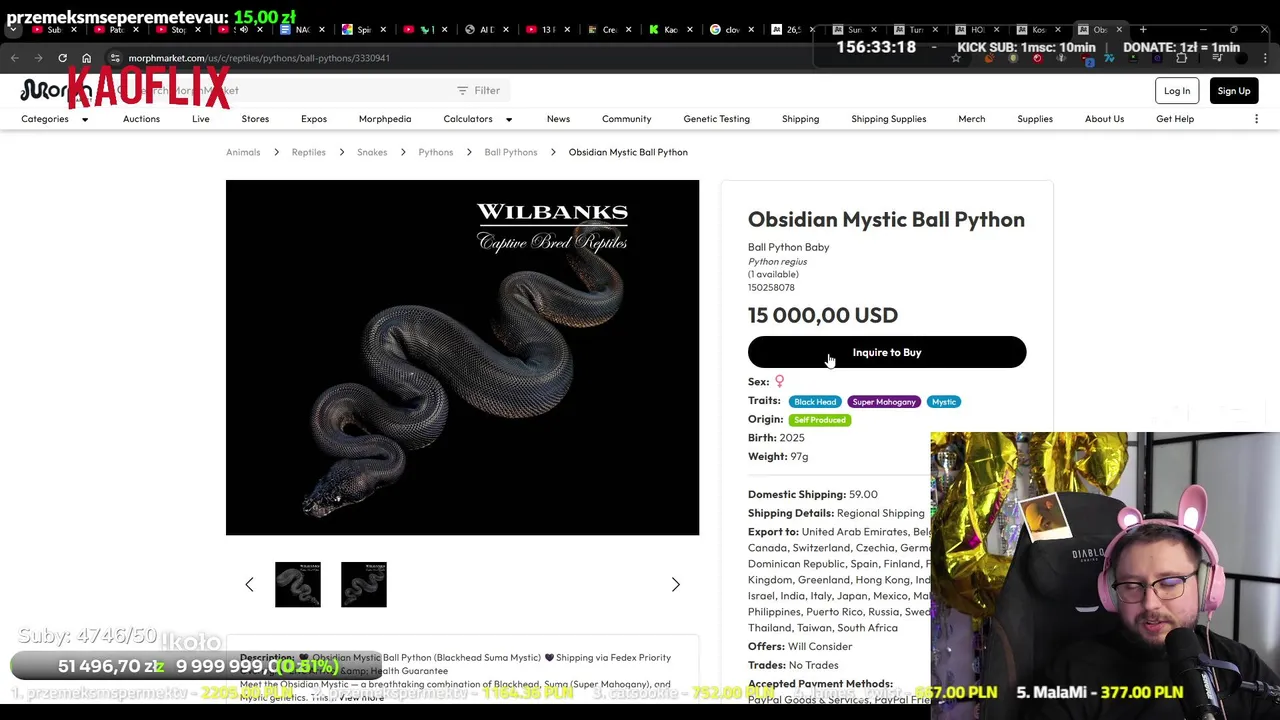Go to Genetic Testing
1280x720 pixels.
pyautogui.click(x=716, y=119)
